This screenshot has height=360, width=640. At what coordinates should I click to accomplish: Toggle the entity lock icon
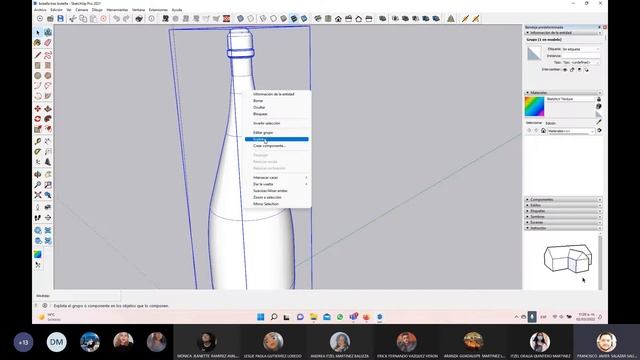click(x=572, y=70)
